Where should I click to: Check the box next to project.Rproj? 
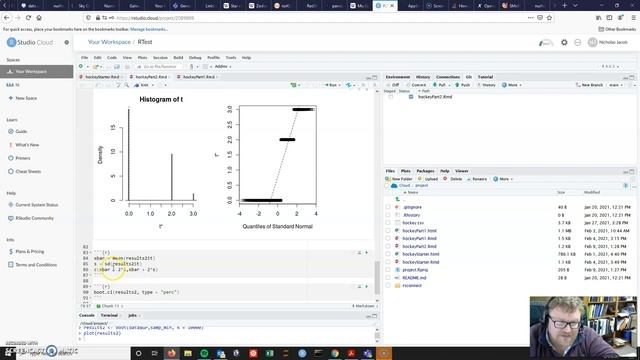coord(388,270)
